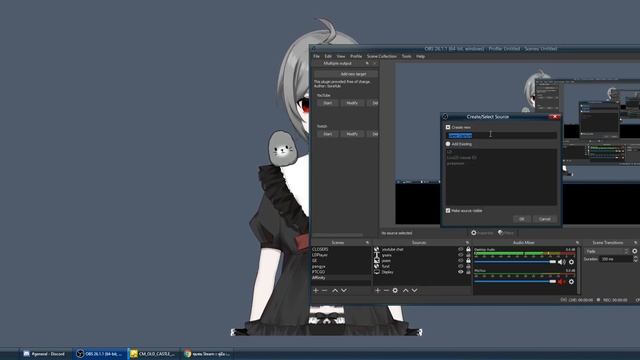
Task: Open the Fade transition dropdown
Action: 607,251
